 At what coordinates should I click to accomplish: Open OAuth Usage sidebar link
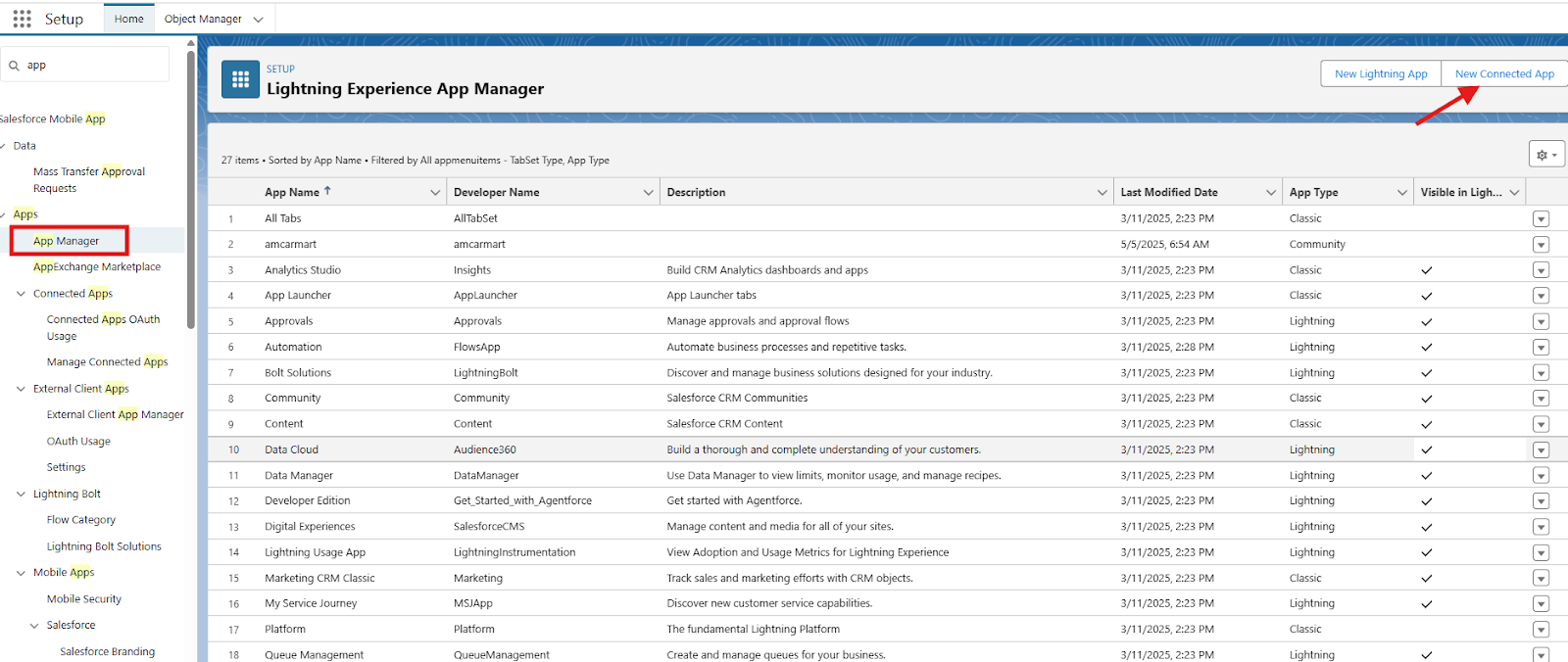coord(78,442)
